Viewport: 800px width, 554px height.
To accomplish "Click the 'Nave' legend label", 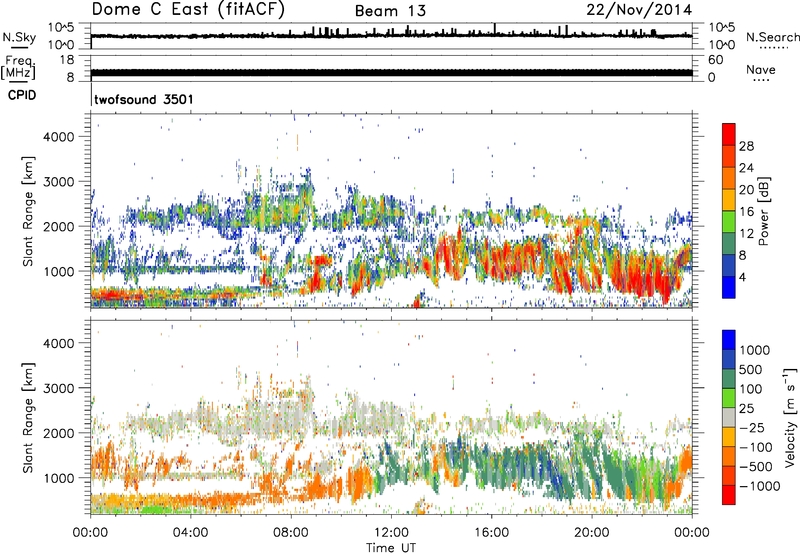I will 761,69.
